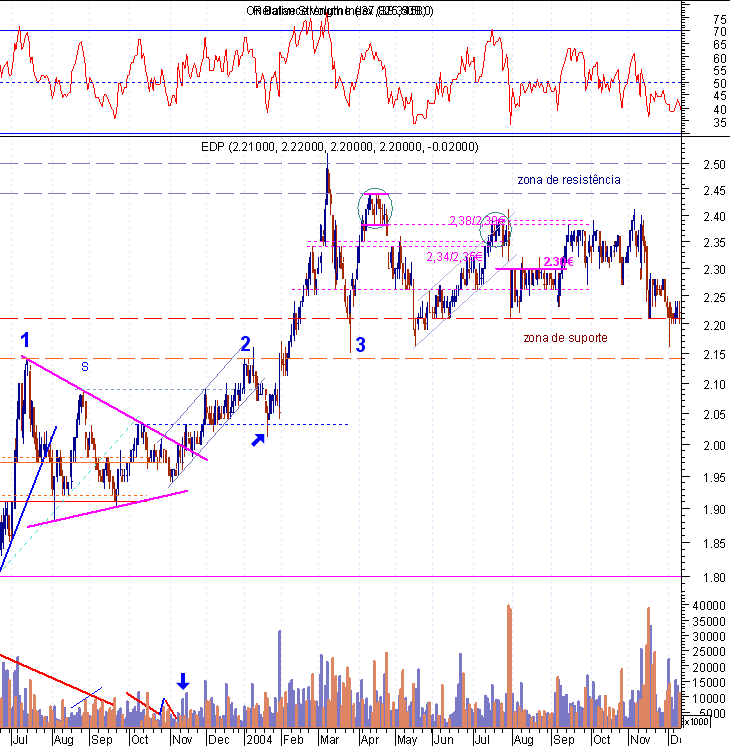Click the 'Apr' month label
Viewport: 730px width, 746px height.
point(370,739)
